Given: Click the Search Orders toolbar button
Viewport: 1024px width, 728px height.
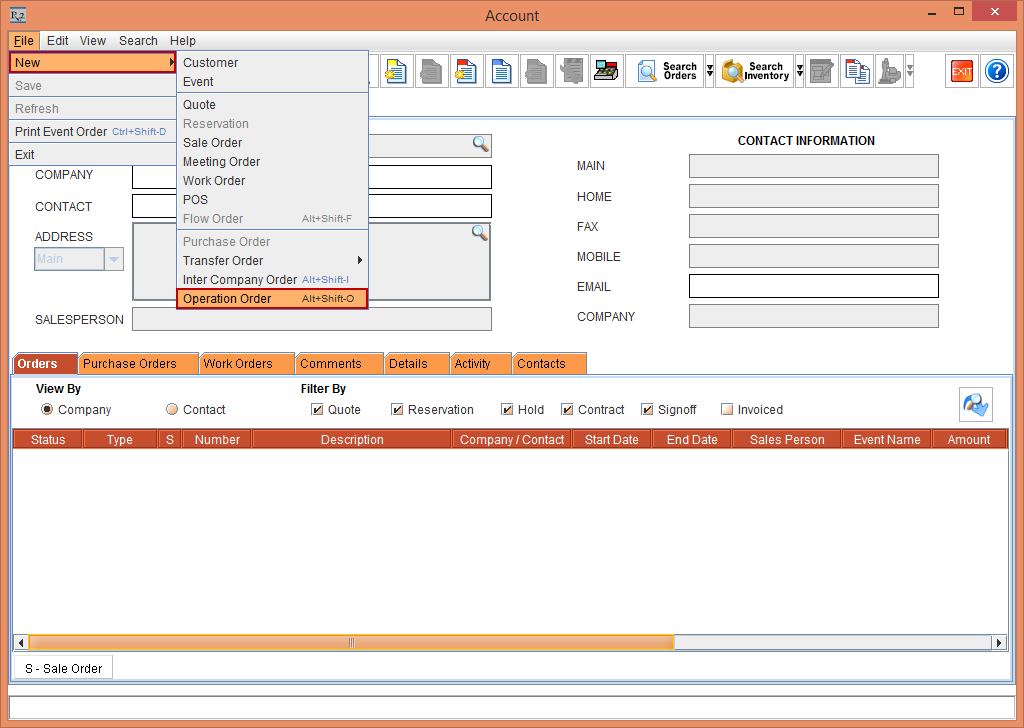Looking at the screenshot, I should coord(665,71).
